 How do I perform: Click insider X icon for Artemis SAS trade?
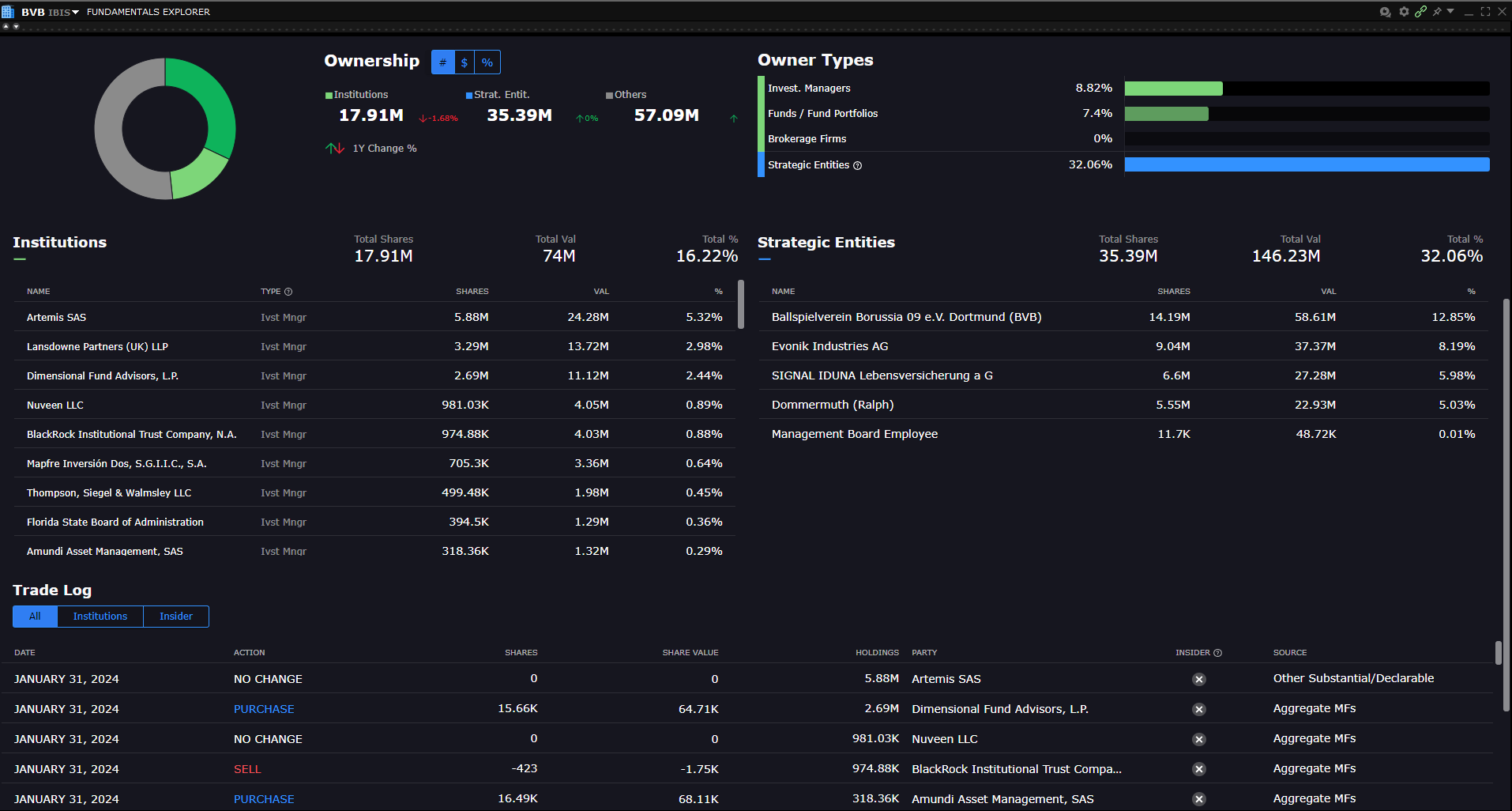point(1199,679)
